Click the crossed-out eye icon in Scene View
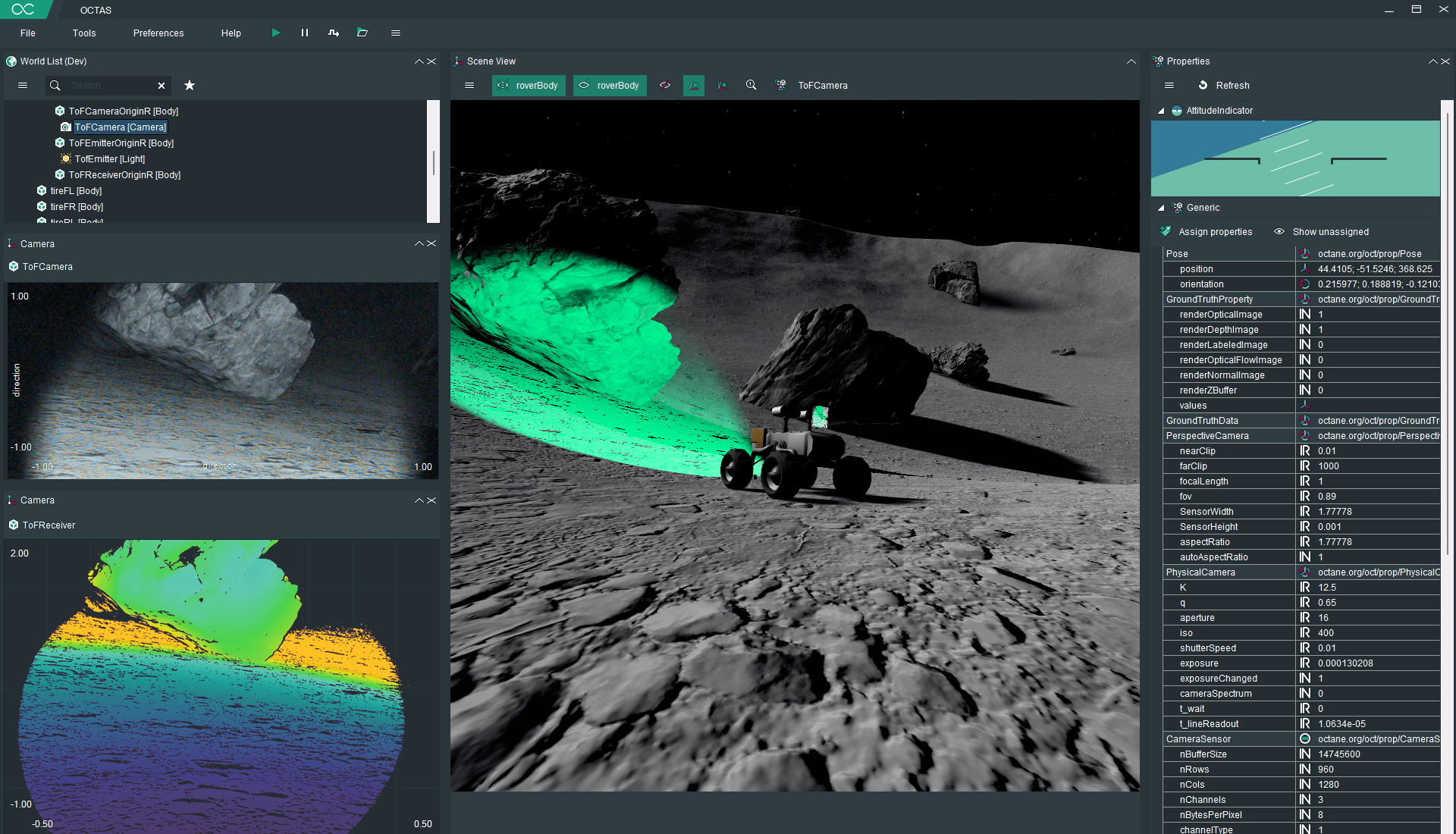The height and width of the screenshot is (834, 1456). click(665, 86)
